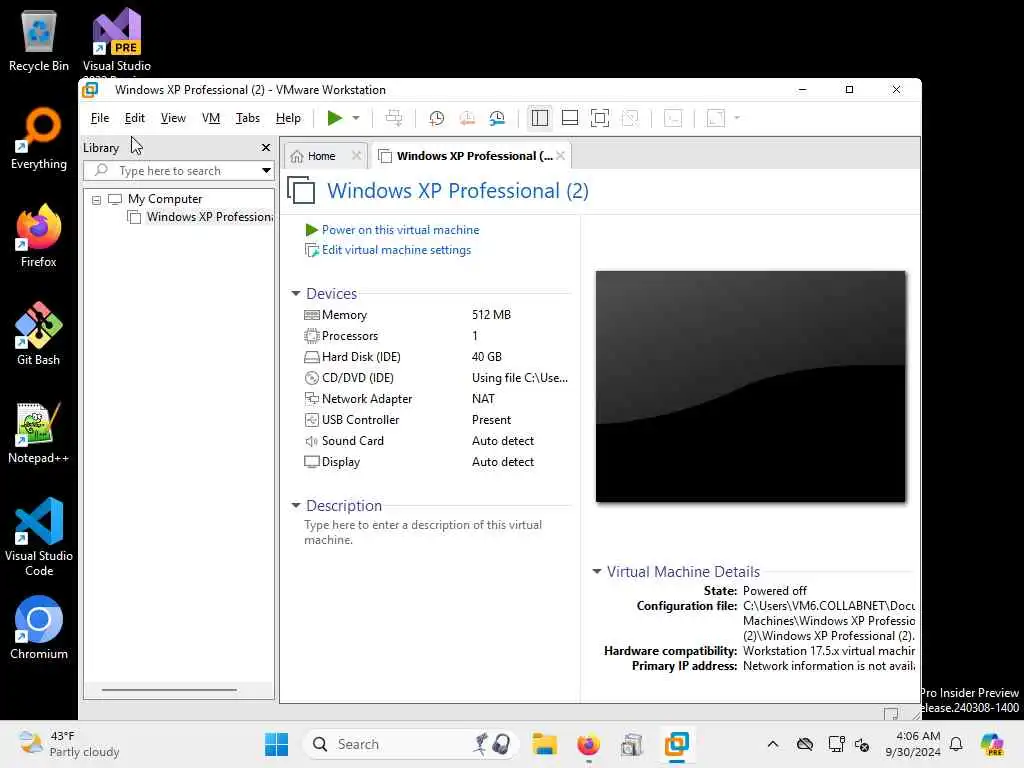The image size is (1024, 768).
Task: Show hidden system tray icons chevron
Action: tap(773, 744)
